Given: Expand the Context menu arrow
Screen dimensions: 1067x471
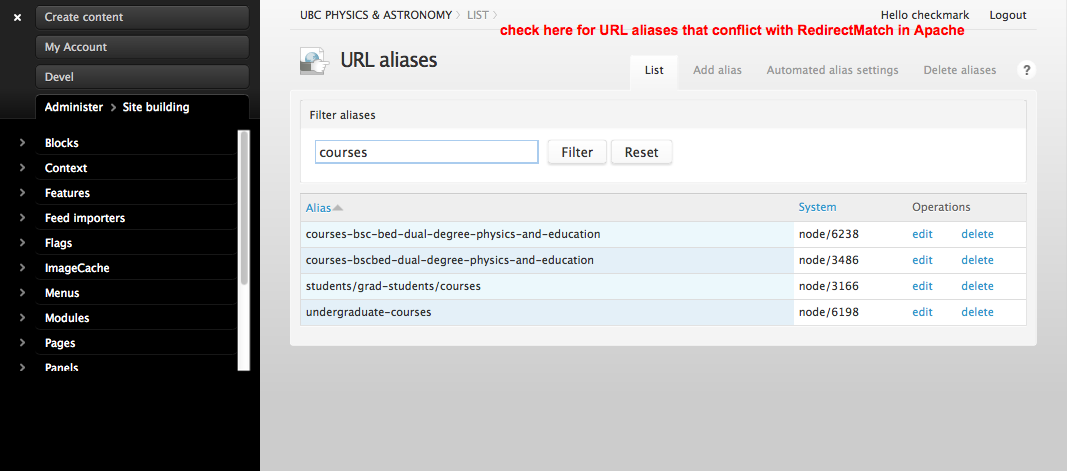Looking at the screenshot, I should [22, 168].
